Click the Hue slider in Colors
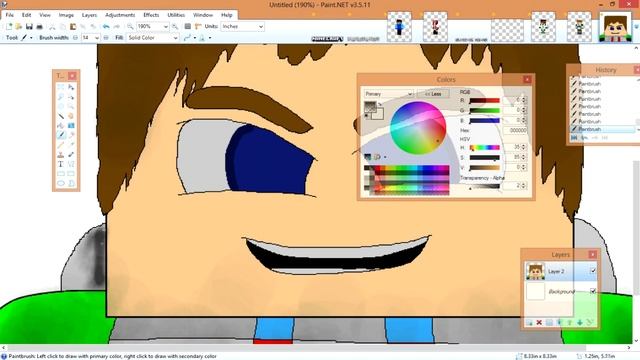This screenshot has width=640, height=360. 484,147
